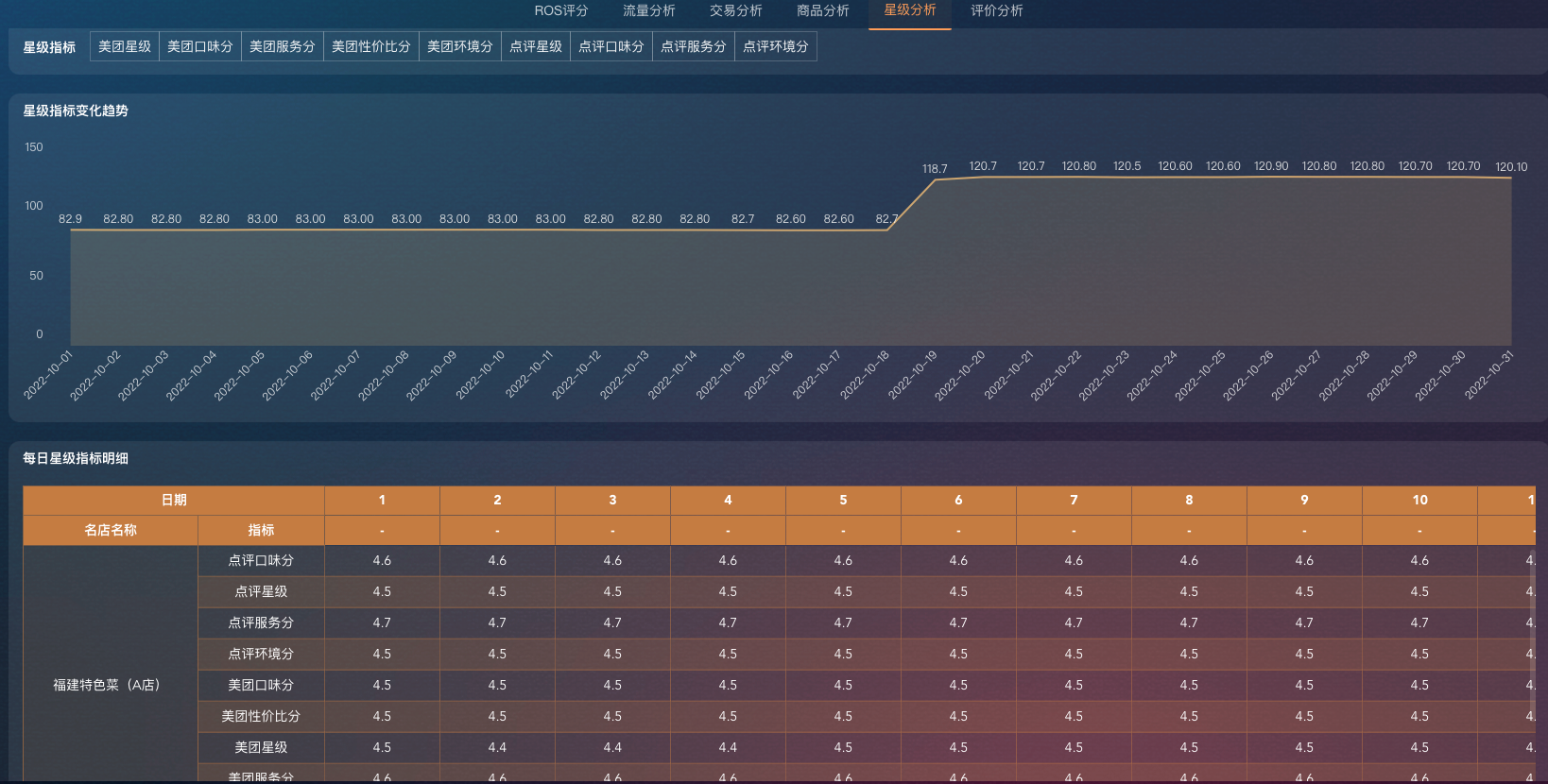This screenshot has width=1548, height=784.
Task: Open the ROS评分 tab
Action: click(560, 11)
